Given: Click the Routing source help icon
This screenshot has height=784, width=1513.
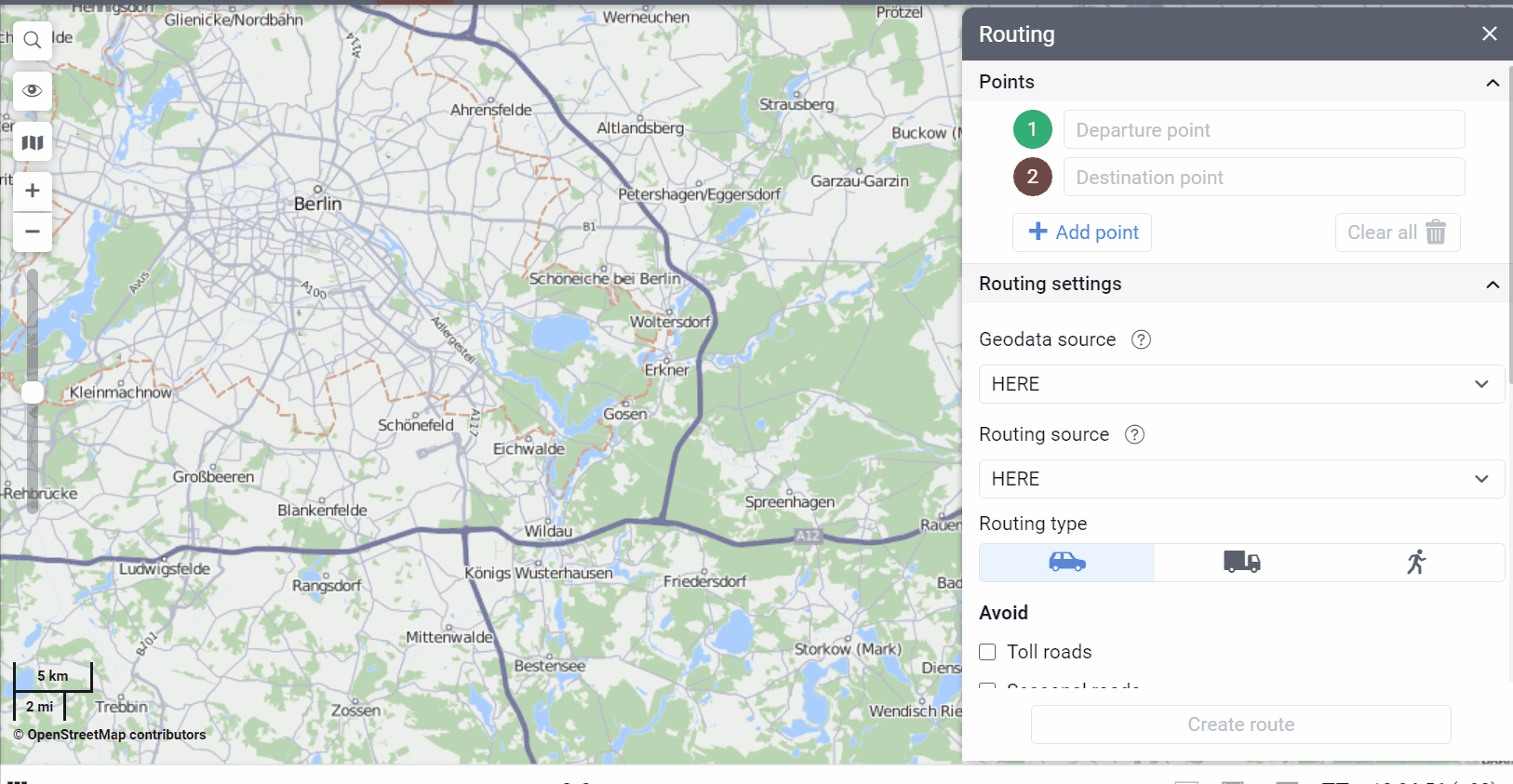Looking at the screenshot, I should pos(1134,435).
